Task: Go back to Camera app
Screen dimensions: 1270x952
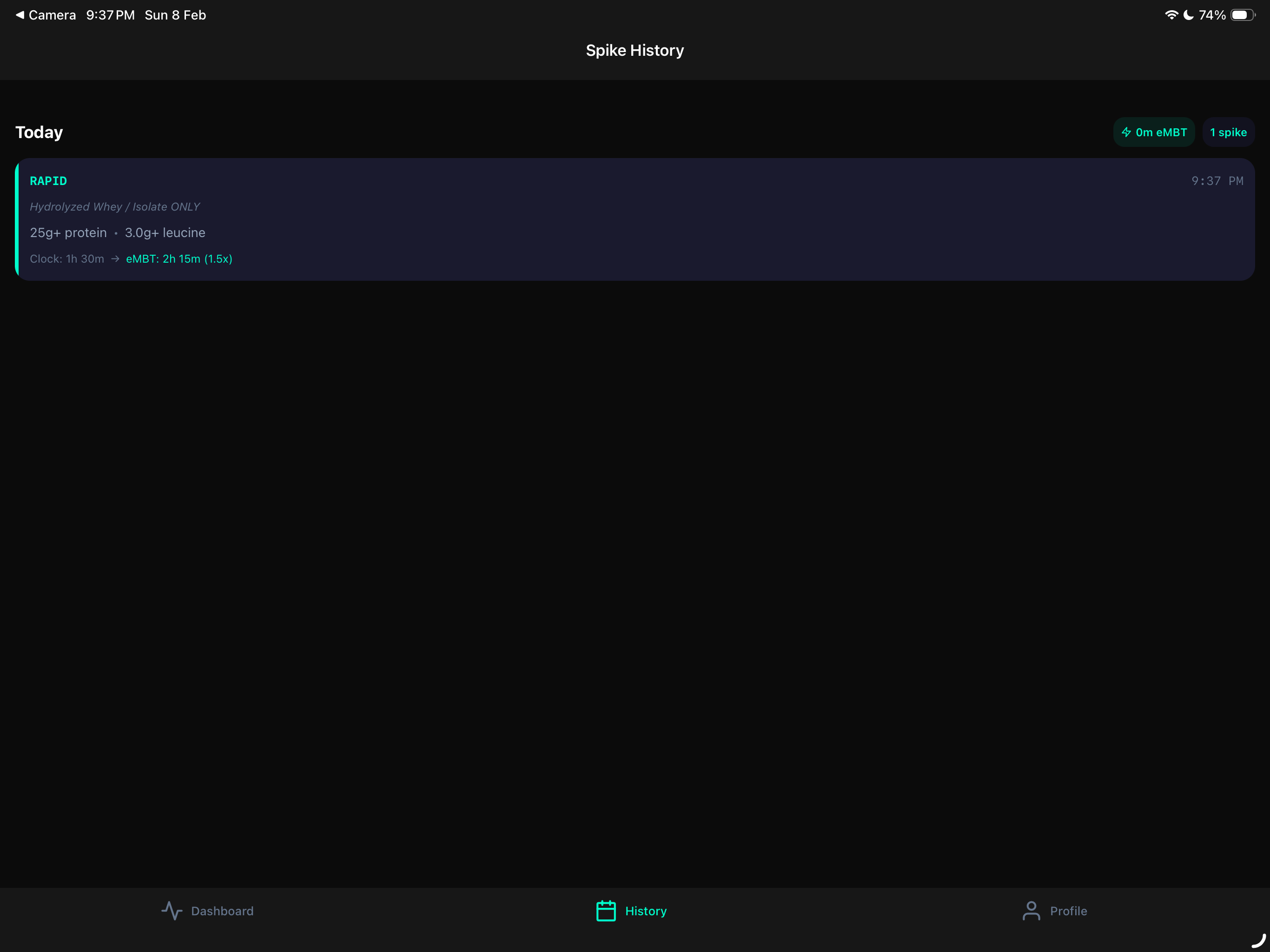Action: pyautogui.click(x=46, y=15)
